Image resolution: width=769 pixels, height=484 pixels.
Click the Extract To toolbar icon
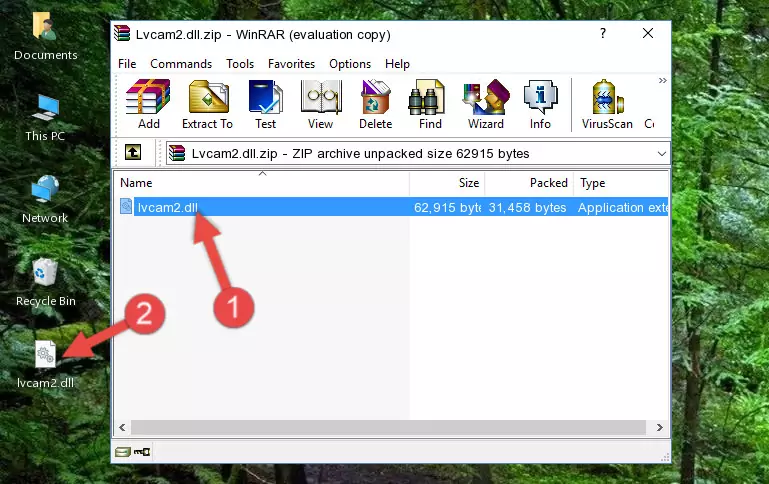click(207, 104)
